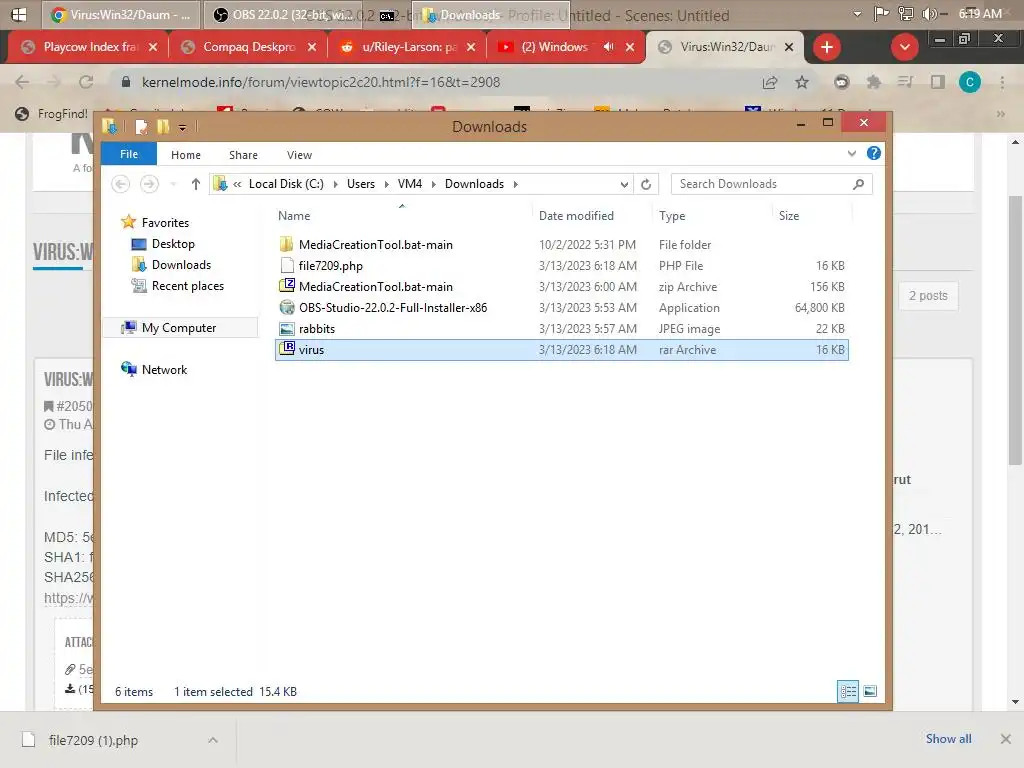
Task: Select the rabbits JPEG image
Action: pyautogui.click(x=562, y=328)
